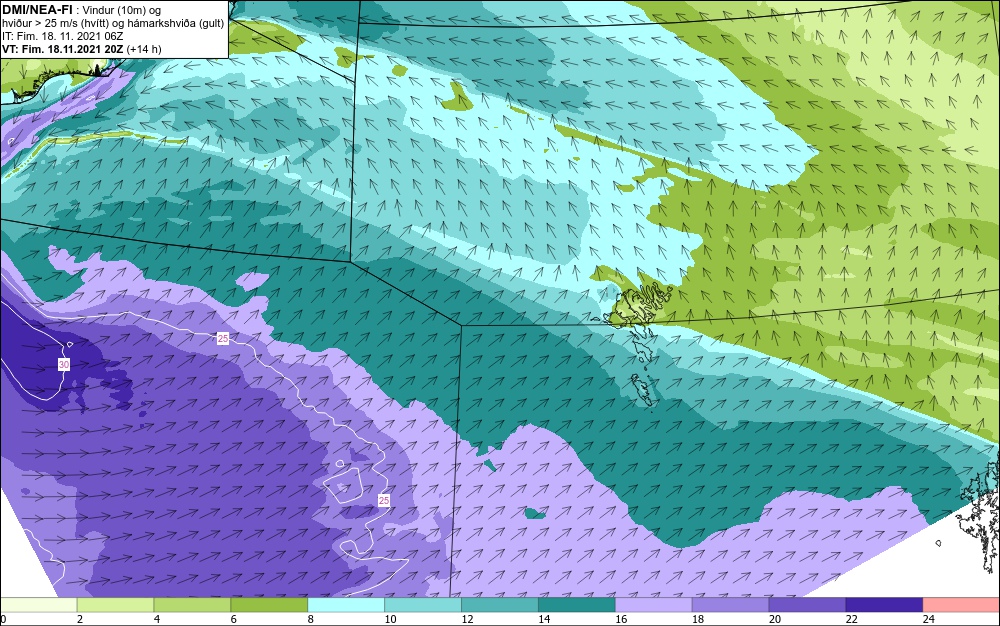The image size is (1000, 626).
Task: Click the upper 25 gust contour label
Action: coord(223,338)
